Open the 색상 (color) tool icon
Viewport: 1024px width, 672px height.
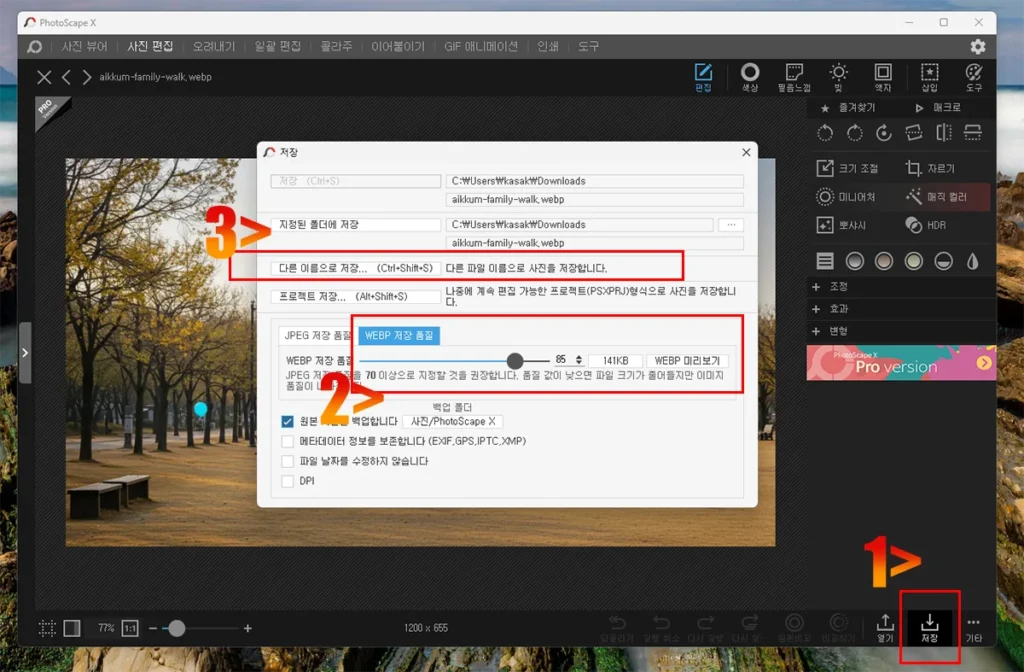click(x=749, y=76)
